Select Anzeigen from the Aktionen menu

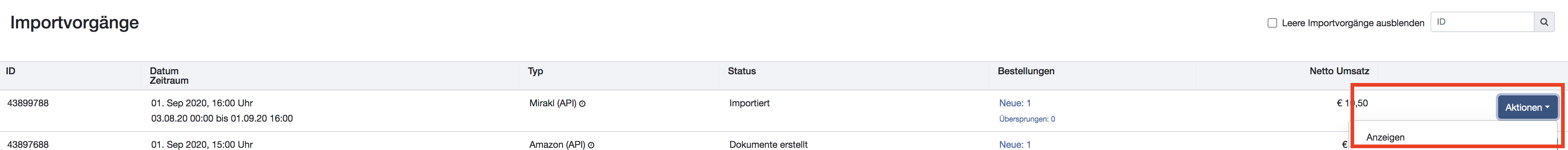tap(1385, 137)
